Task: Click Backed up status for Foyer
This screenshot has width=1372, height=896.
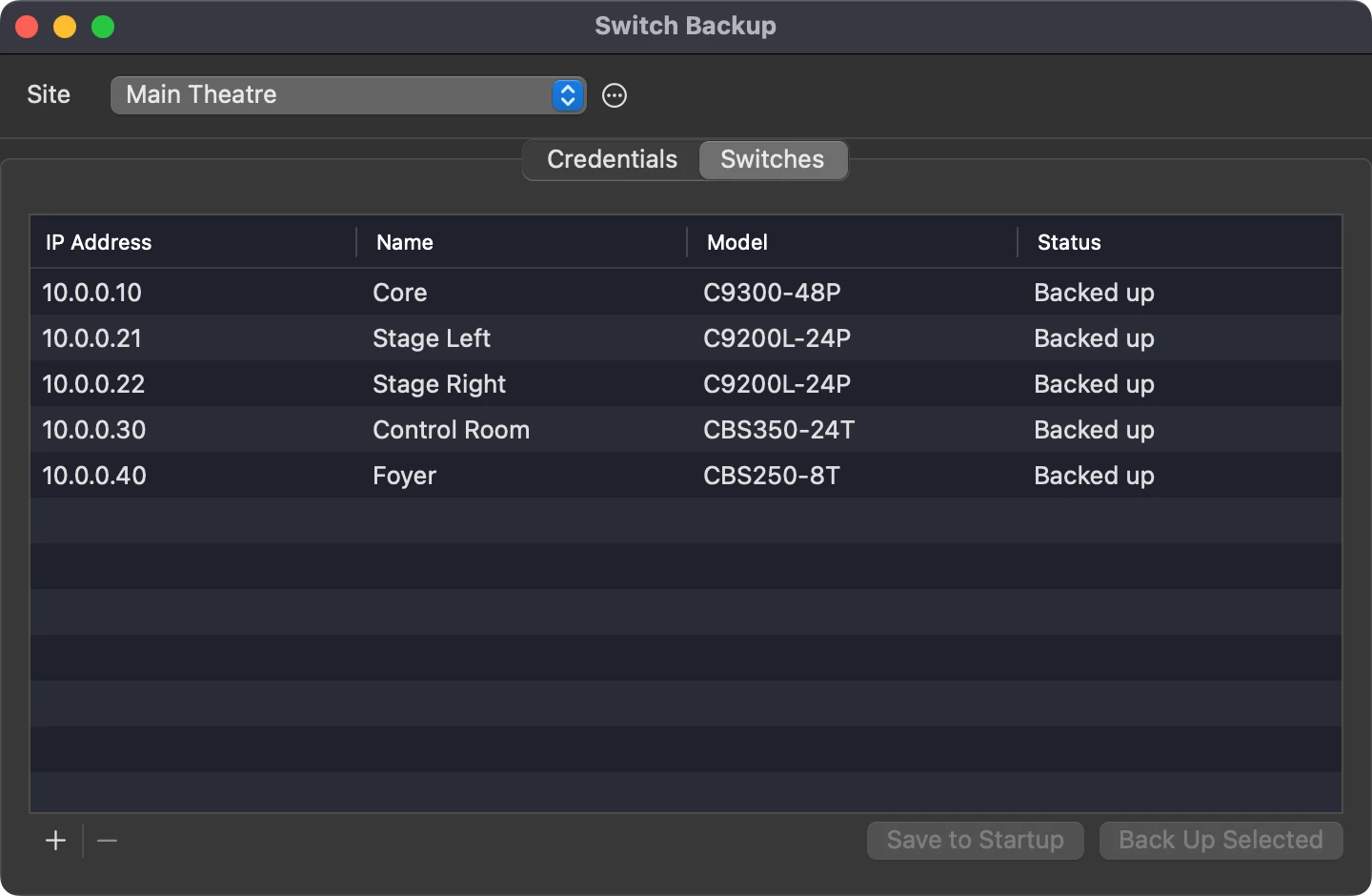Action: pyautogui.click(x=1095, y=476)
